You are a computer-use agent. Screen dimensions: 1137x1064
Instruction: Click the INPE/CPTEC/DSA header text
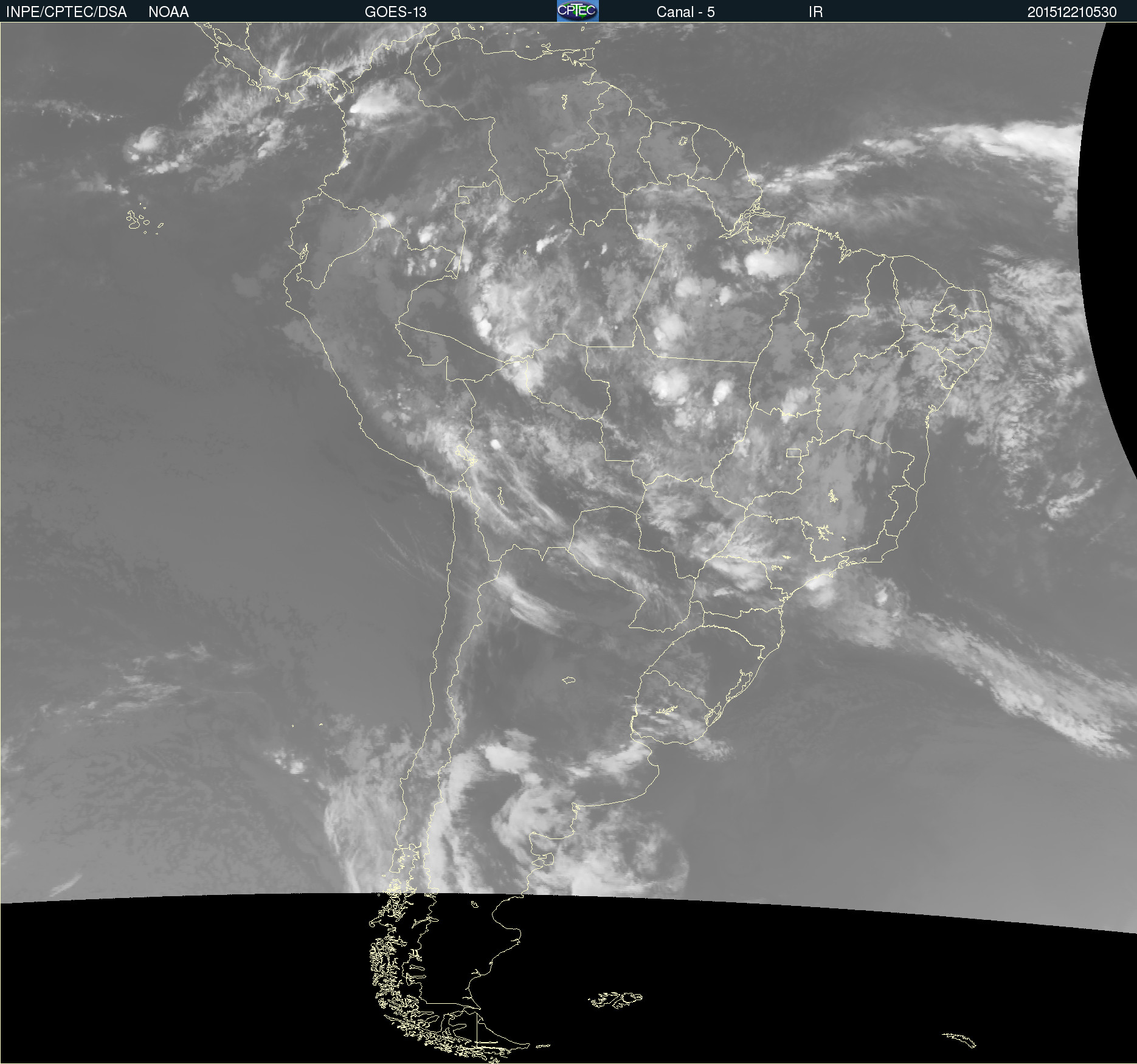pyautogui.click(x=66, y=12)
